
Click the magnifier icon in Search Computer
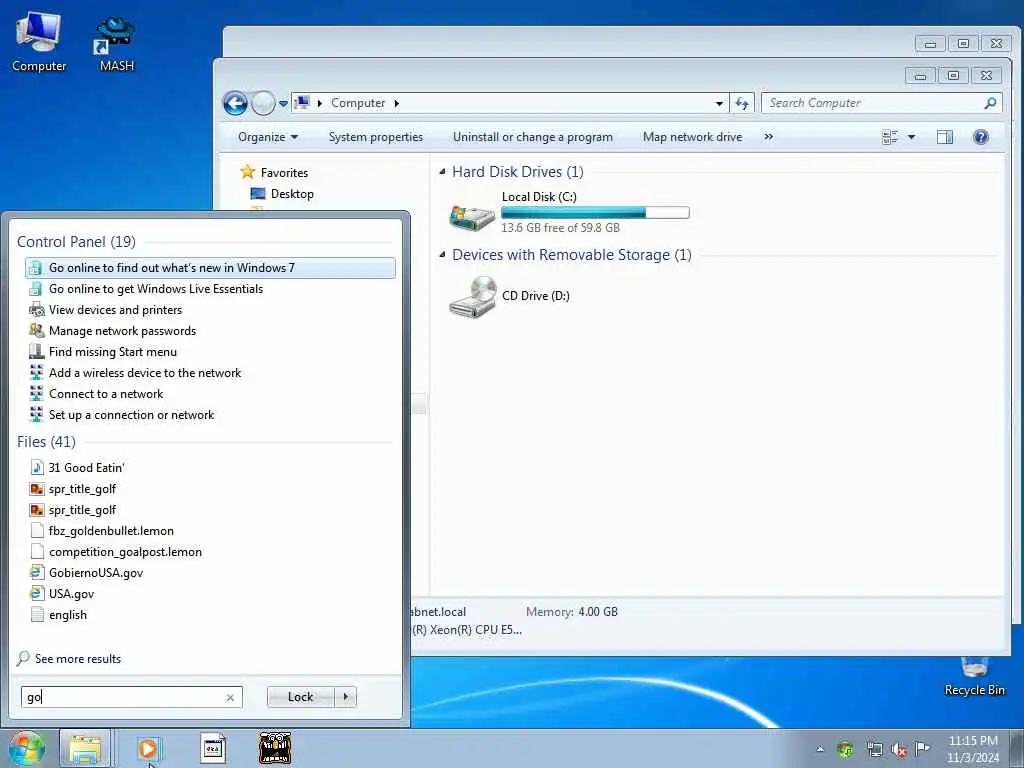pyautogui.click(x=991, y=103)
